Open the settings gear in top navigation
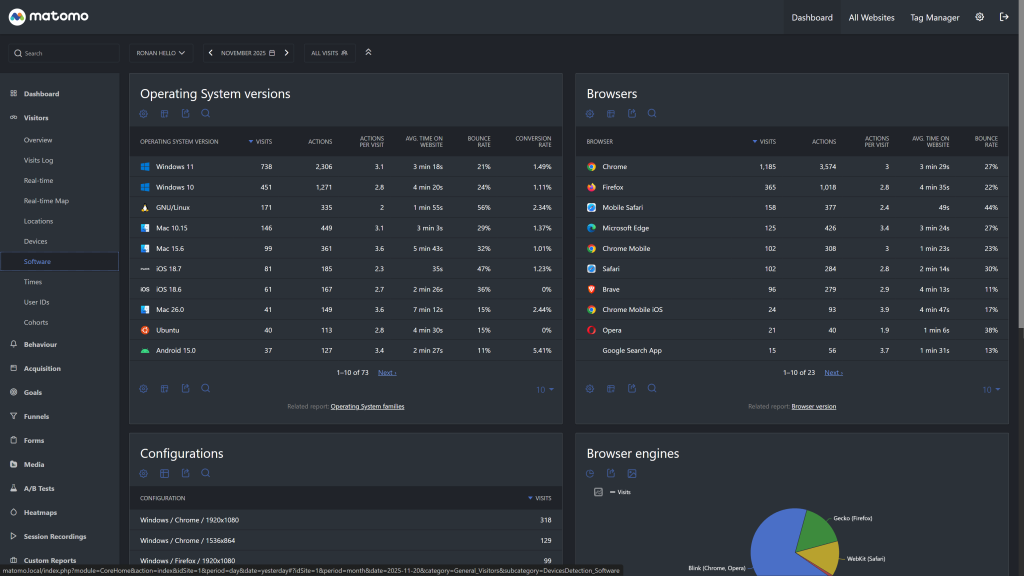Image resolution: width=1024 pixels, height=576 pixels. coord(979,17)
